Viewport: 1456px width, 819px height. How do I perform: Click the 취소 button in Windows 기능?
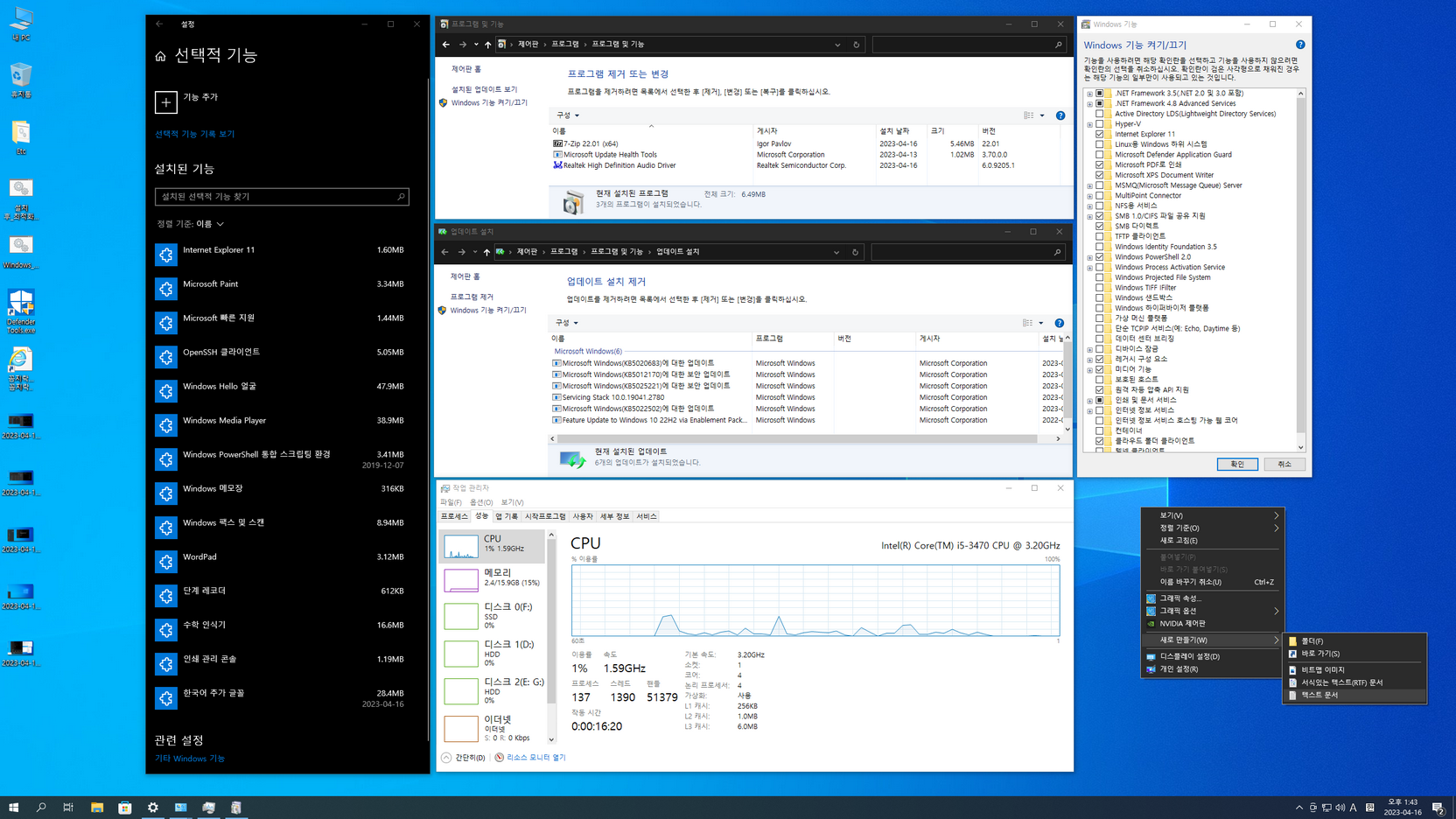1284,465
